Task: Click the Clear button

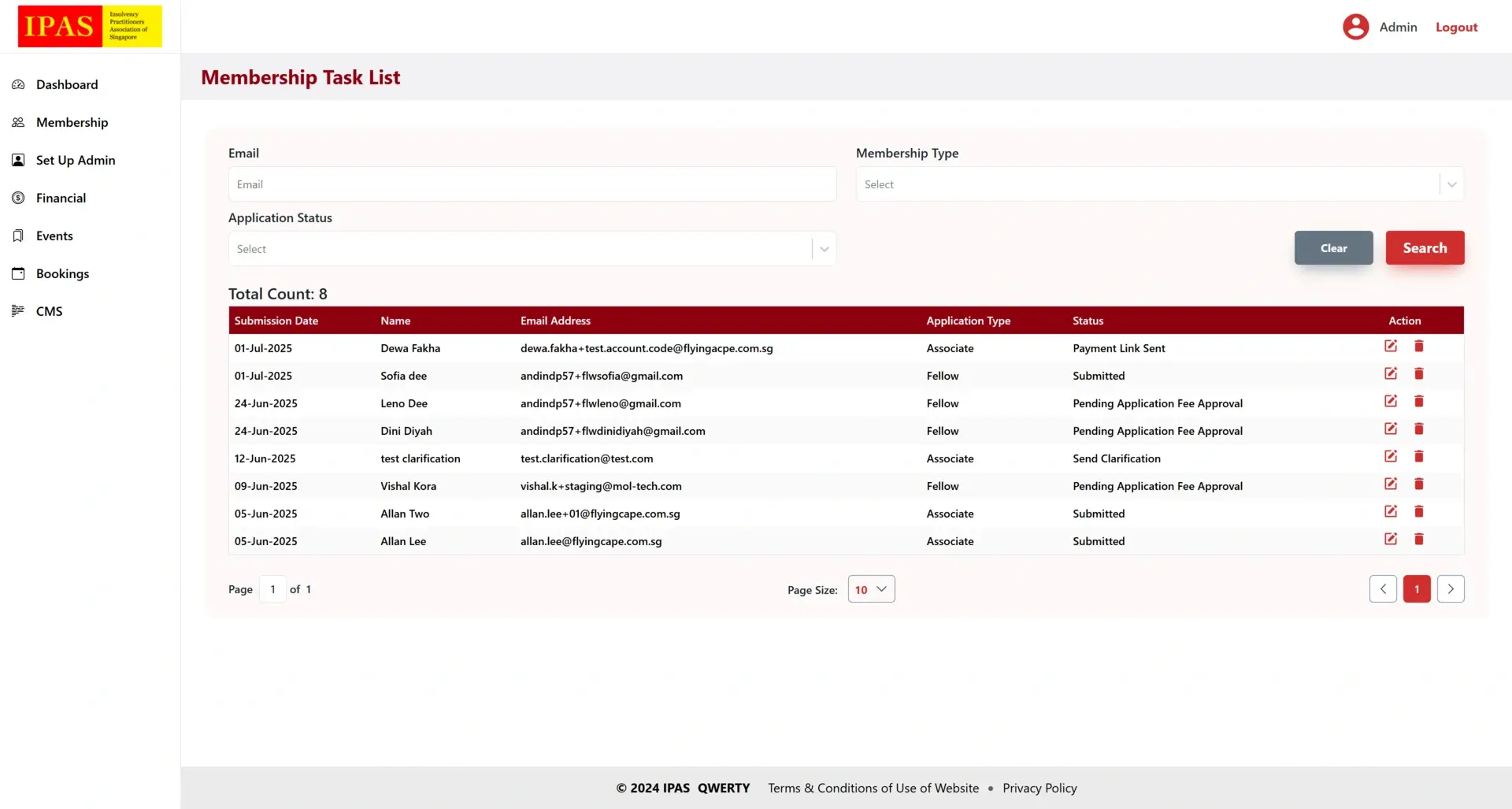Action: coord(1333,247)
